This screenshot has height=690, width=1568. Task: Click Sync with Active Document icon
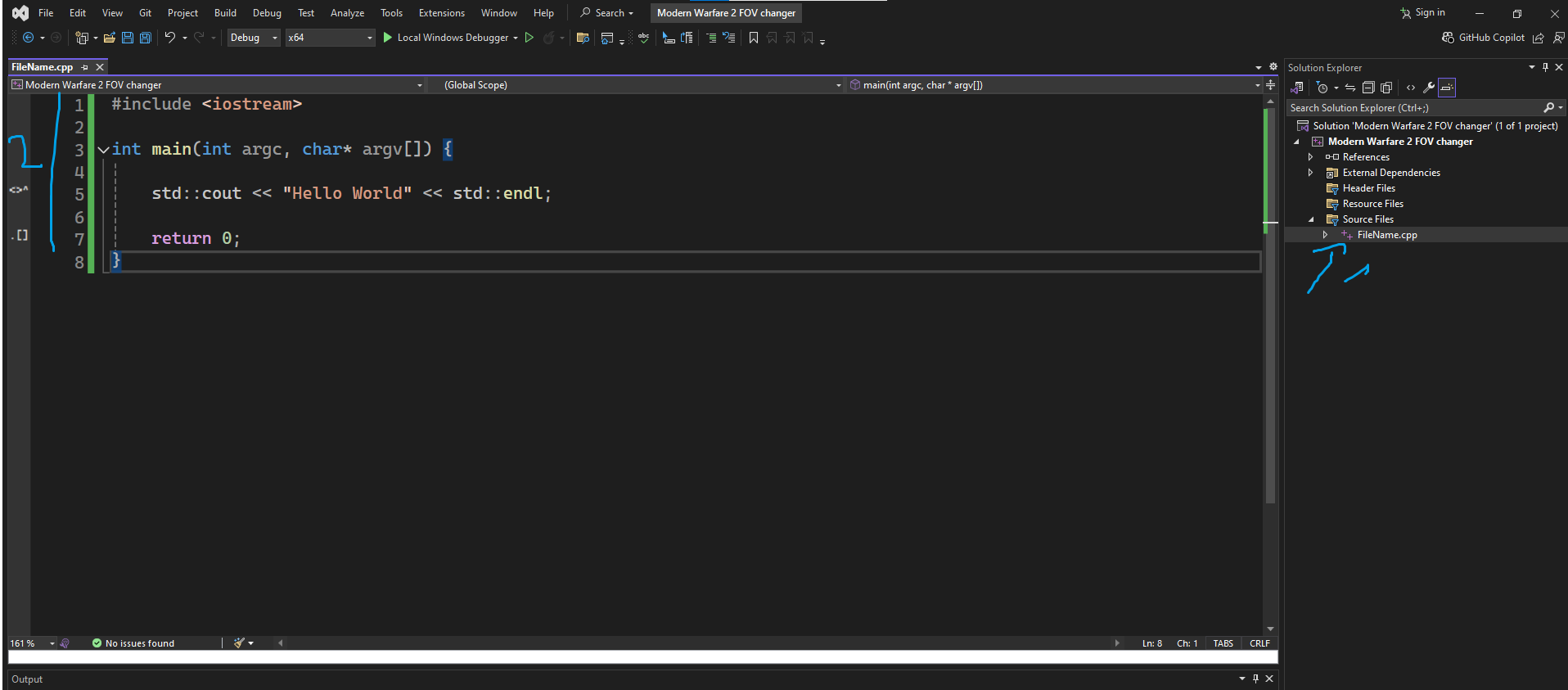pyautogui.click(x=1350, y=88)
